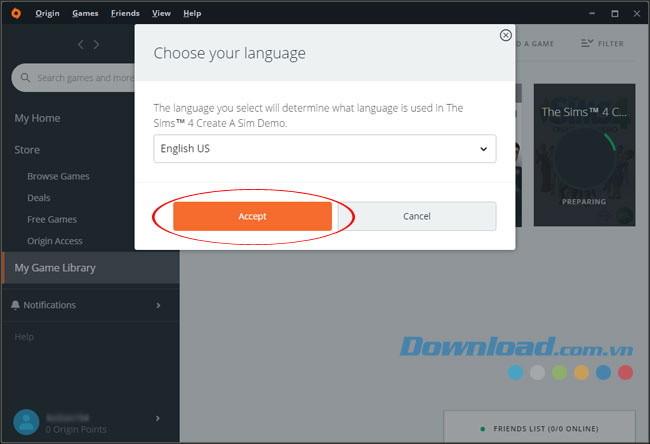Image resolution: width=650 pixels, height=444 pixels.
Task: Open Browse Games
Action: point(58,176)
